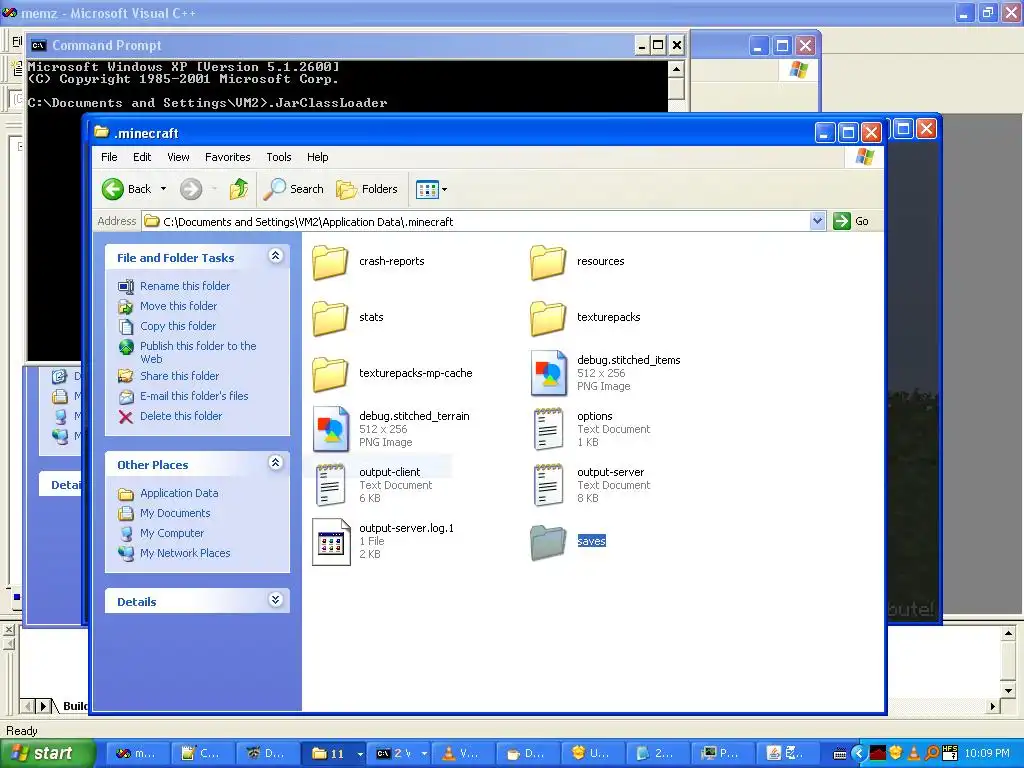Click Publish this folder to the Web
This screenshot has height=768, width=1024.
coord(198,353)
